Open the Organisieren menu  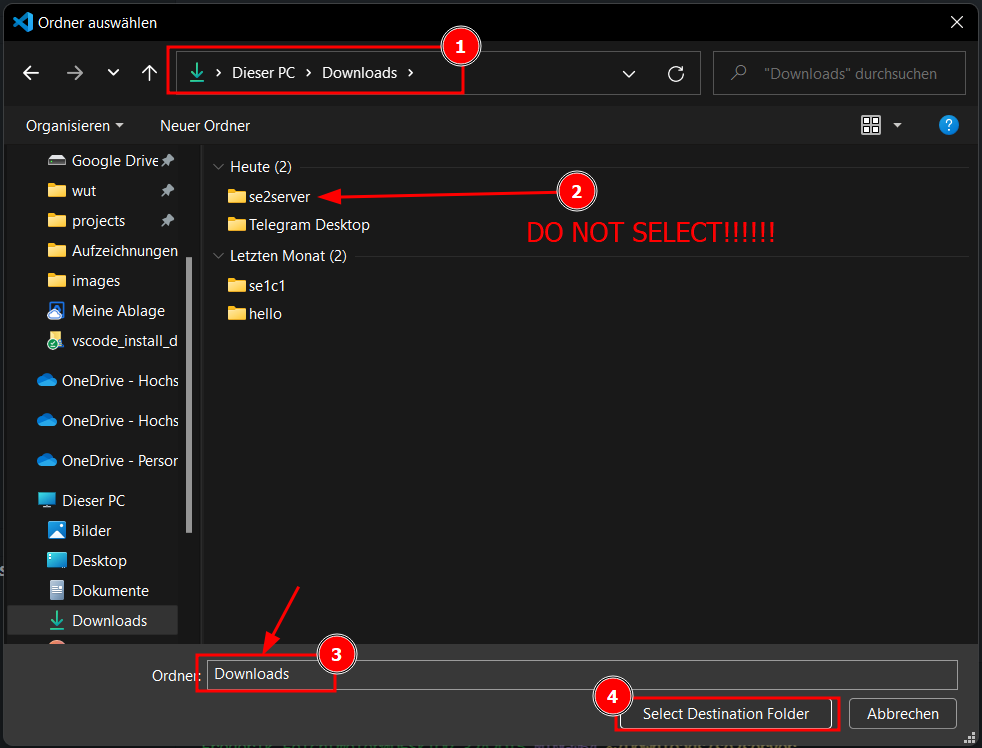[75, 126]
